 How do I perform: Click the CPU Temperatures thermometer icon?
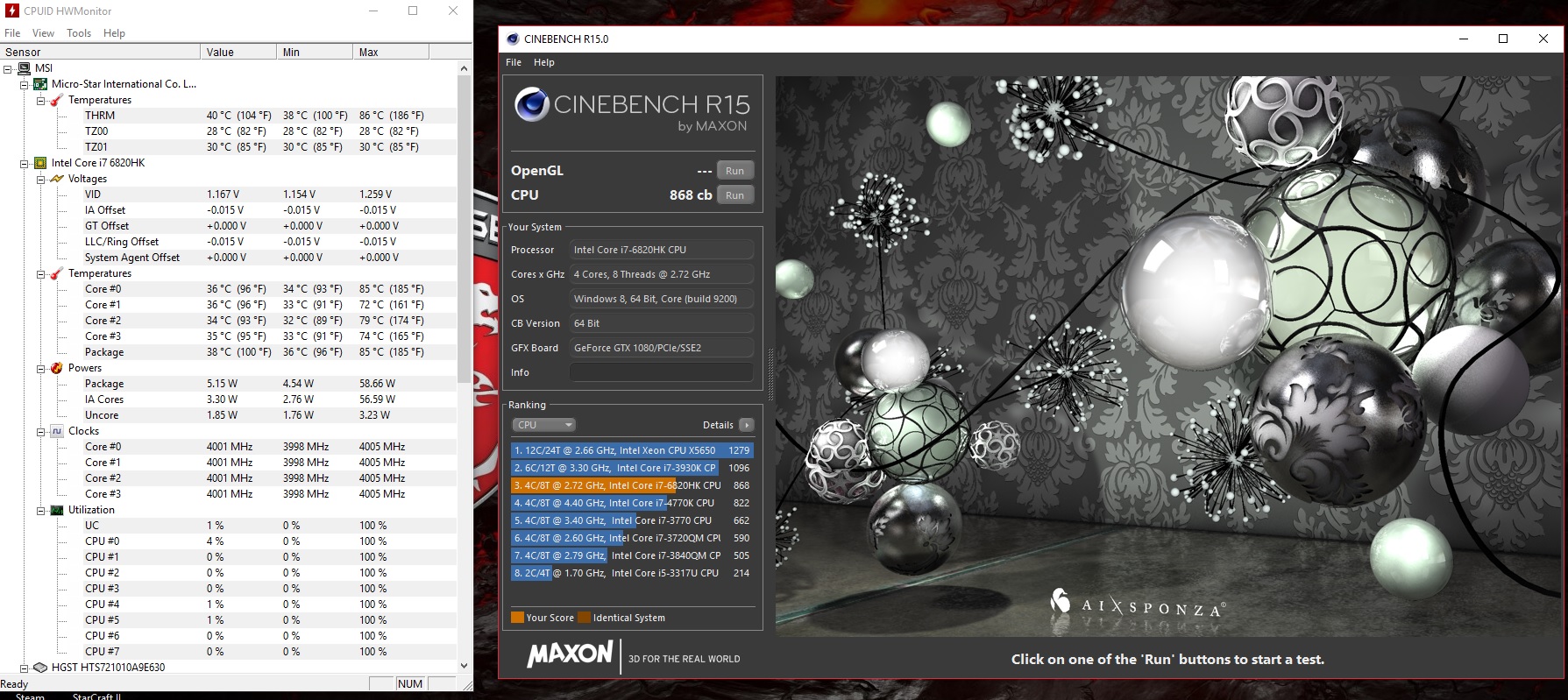[57, 273]
